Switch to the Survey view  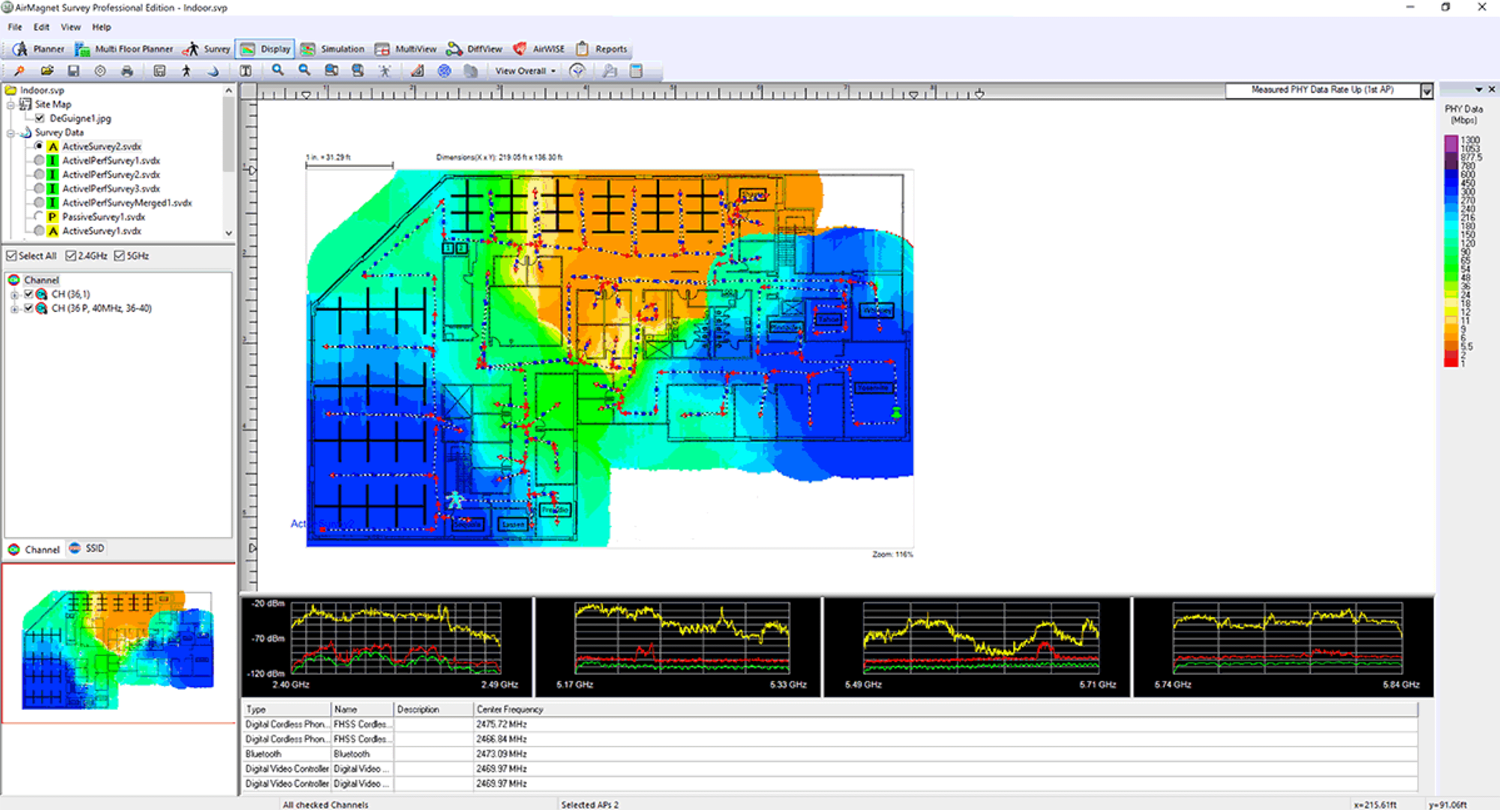pyautogui.click(x=208, y=48)
